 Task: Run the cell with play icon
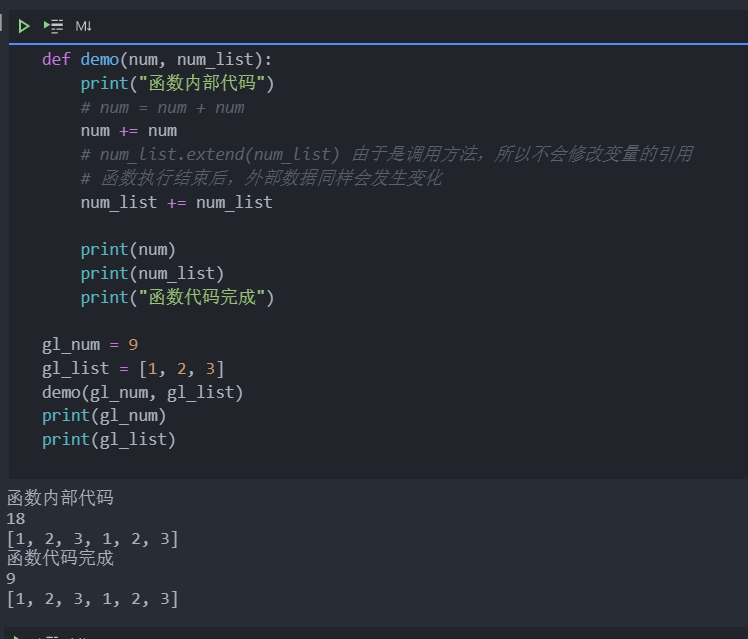coord(23,26)
